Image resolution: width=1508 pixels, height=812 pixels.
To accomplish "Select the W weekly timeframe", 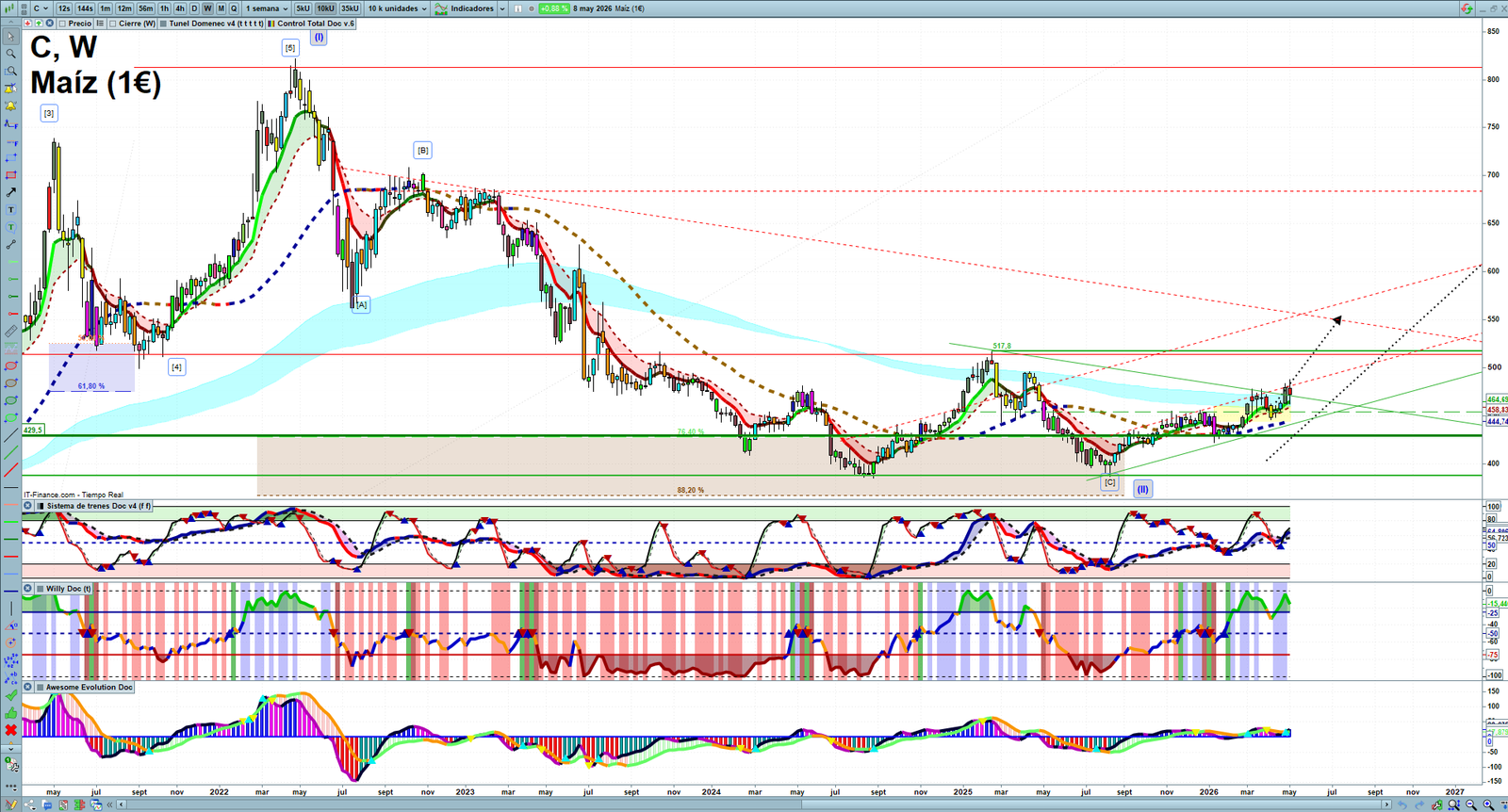I will tap(207, 8).
